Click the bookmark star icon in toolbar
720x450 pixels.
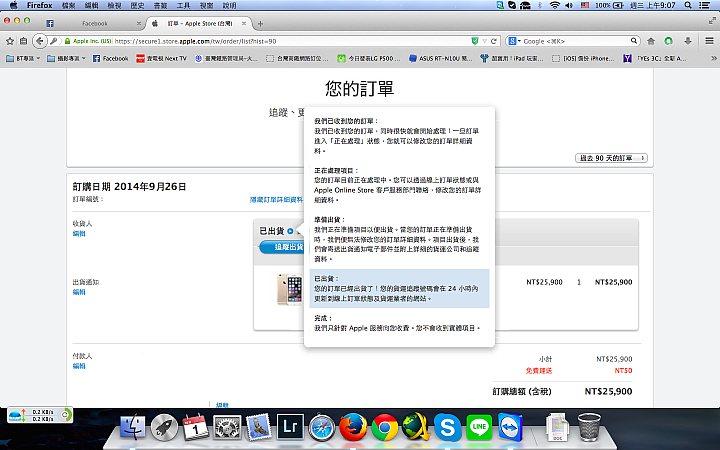click(x=10, y=41)
